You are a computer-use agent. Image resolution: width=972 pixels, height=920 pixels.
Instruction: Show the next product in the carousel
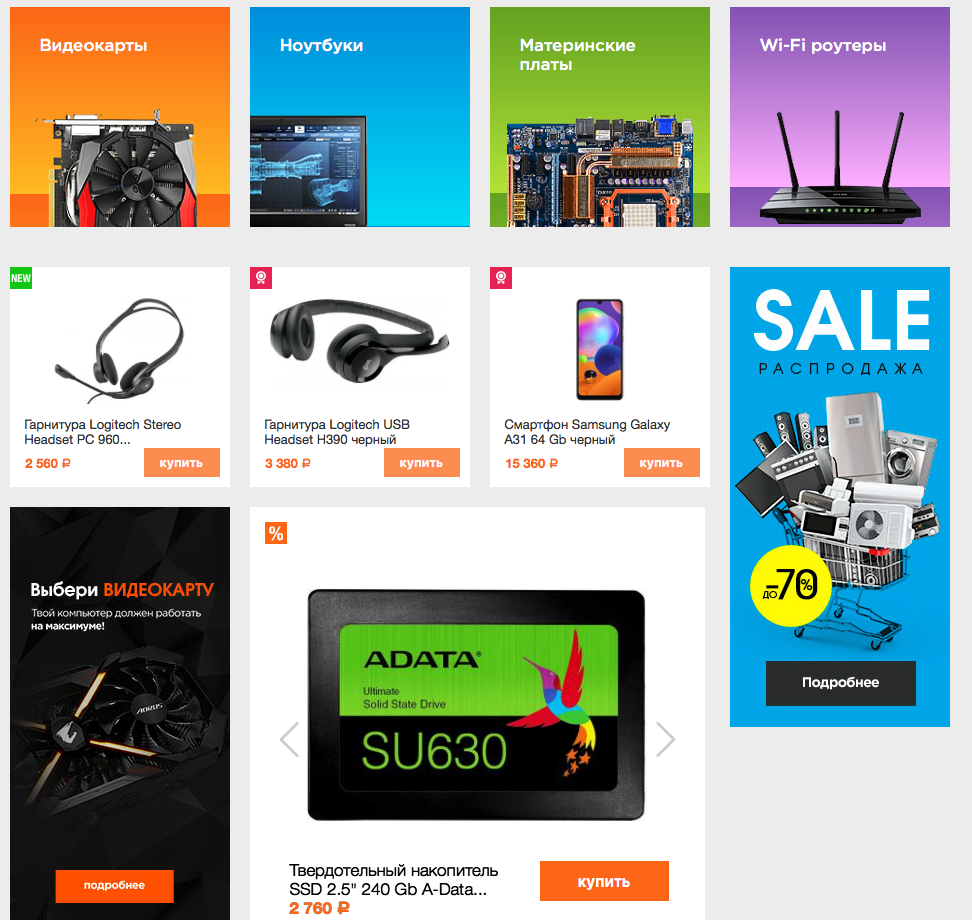pyautogui.click(x=665, y=739)
